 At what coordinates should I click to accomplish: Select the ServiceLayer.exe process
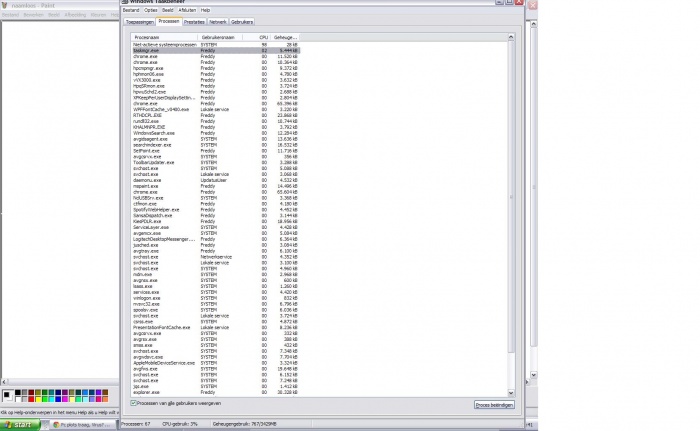click(x=216, y=227)
